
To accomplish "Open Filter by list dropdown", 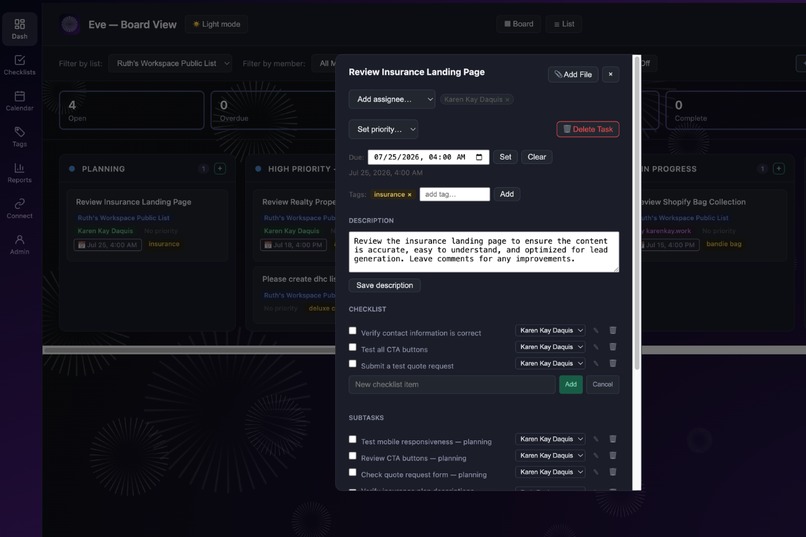I will (x=170, y=63).
